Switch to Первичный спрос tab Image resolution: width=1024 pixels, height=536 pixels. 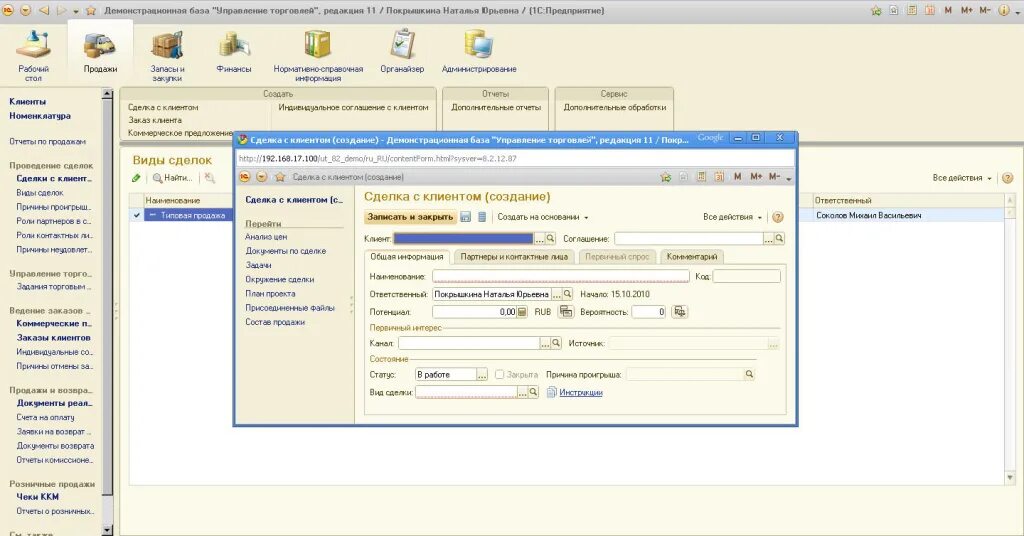pyautogui.click(x=617, y=257)
